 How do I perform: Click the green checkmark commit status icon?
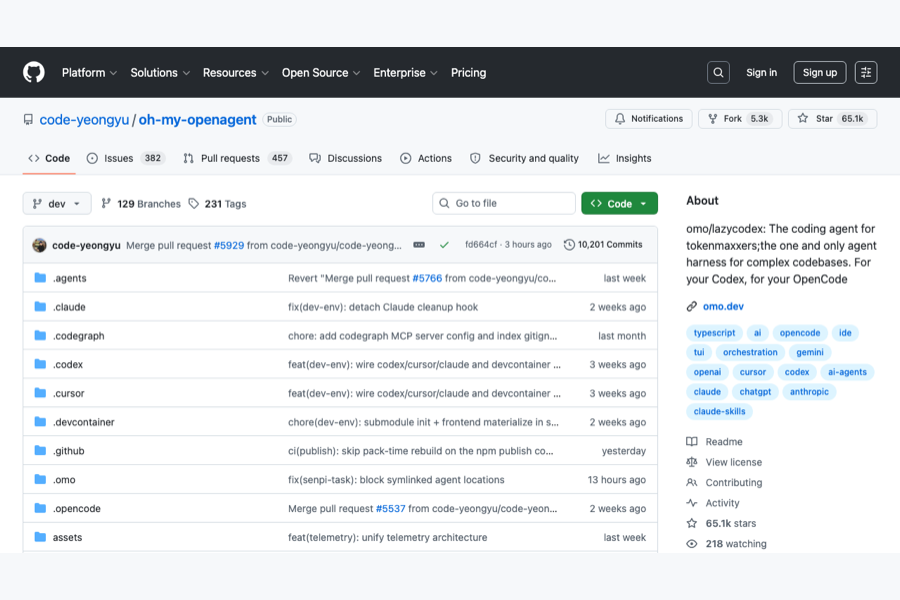point(444,245)
